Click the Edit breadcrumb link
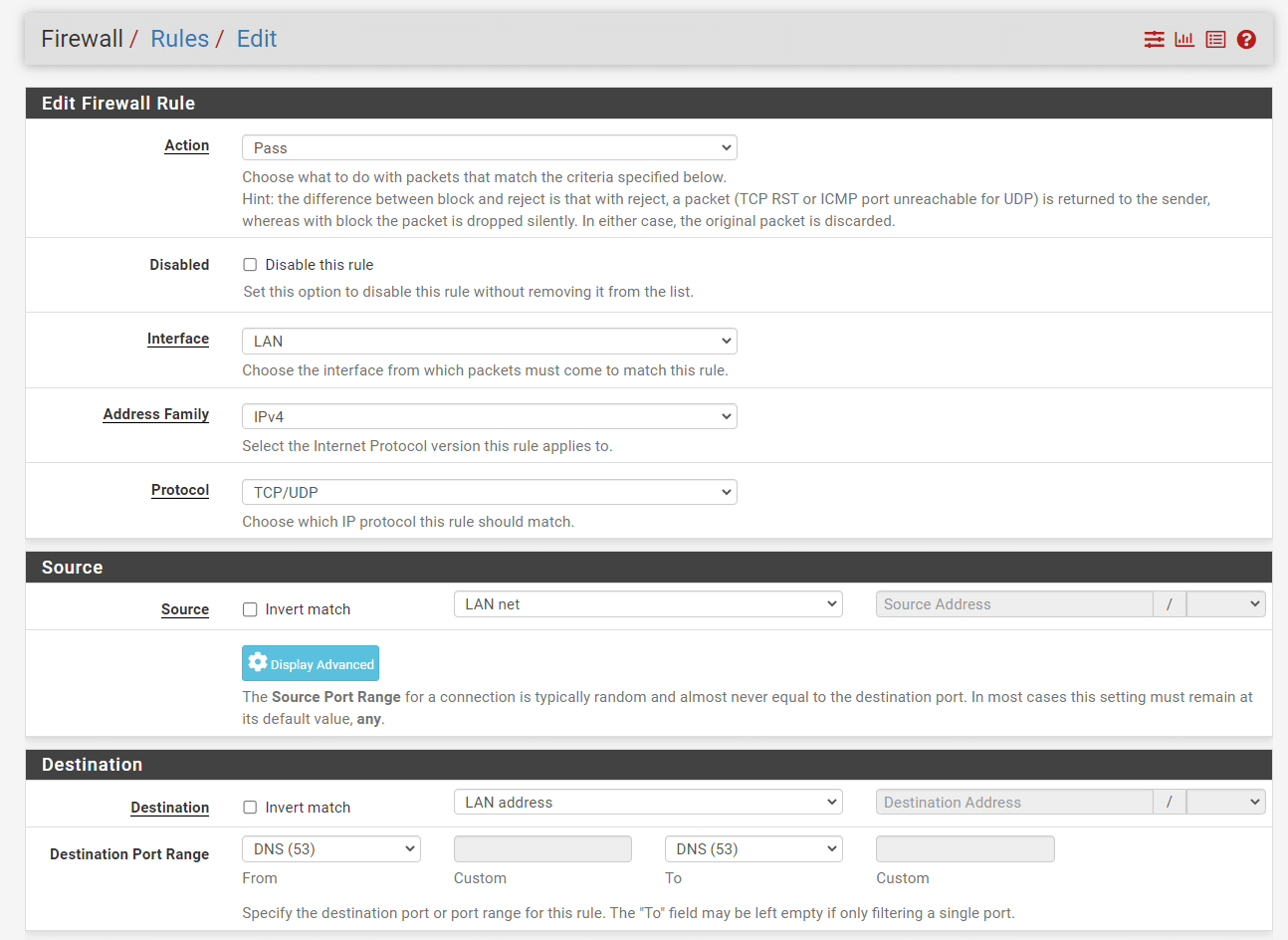The width and height of the screenshot is (1288, 940). point(257,39)
